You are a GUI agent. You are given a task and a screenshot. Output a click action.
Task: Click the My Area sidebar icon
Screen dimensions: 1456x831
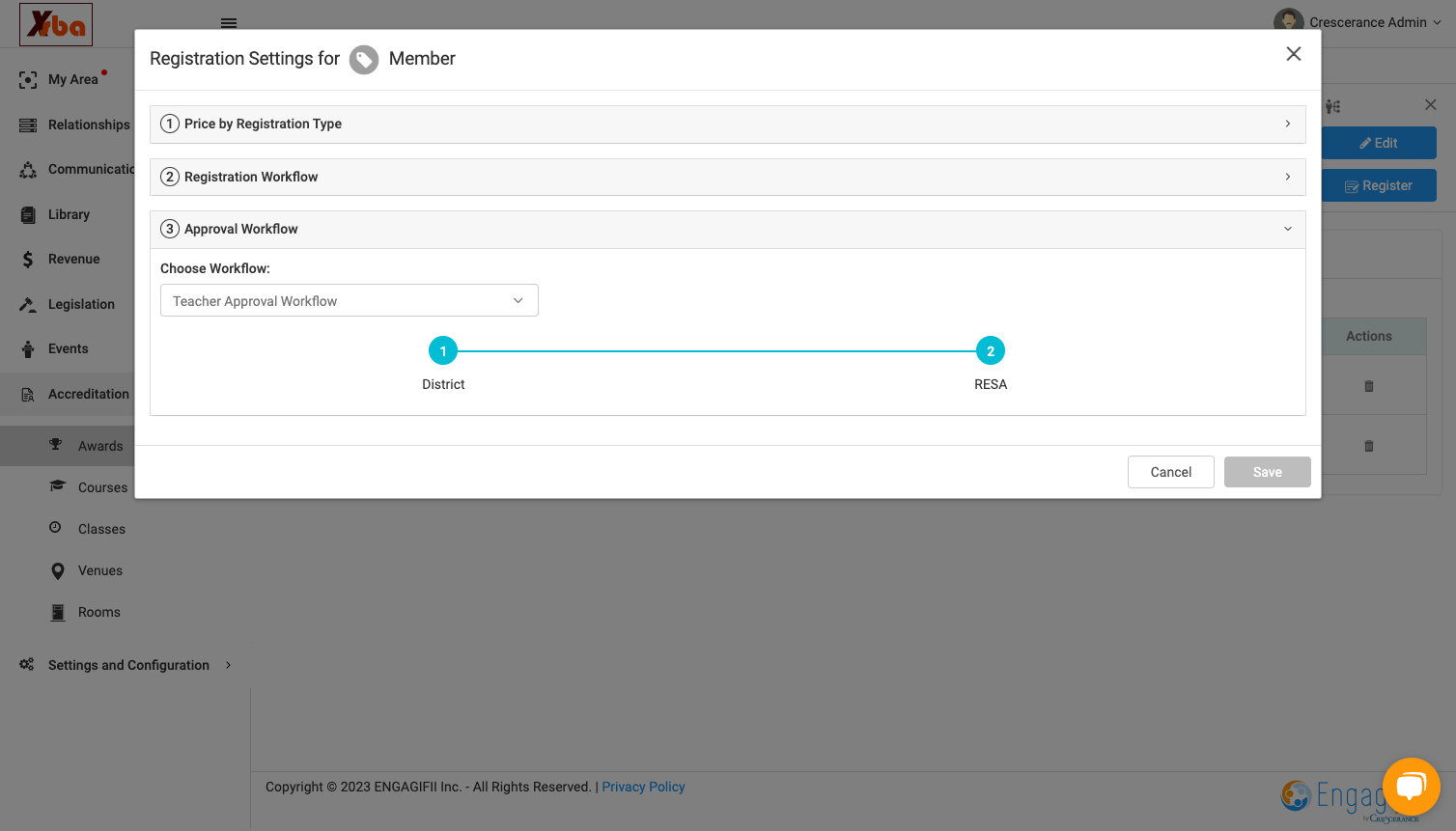(28, 80)
